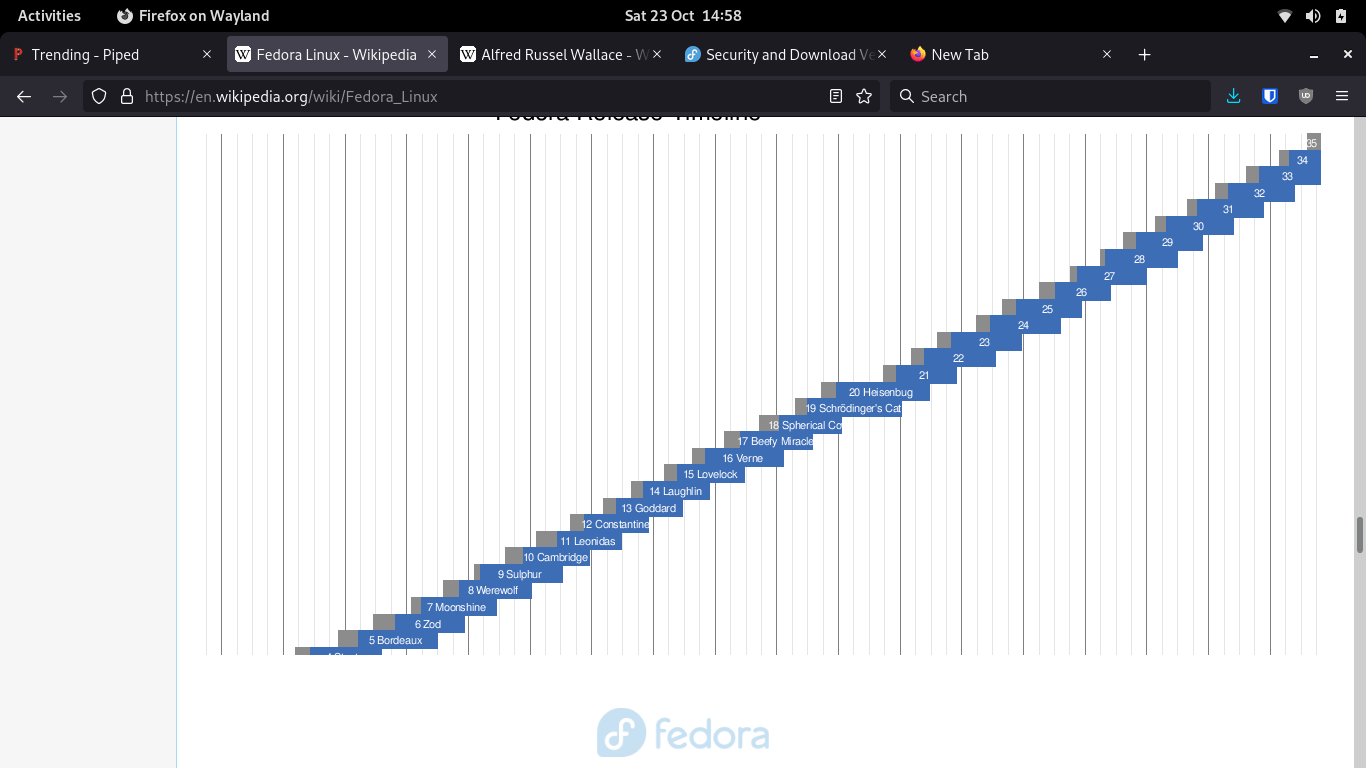
Task: Open Firefox on Wayland app menu
Action: point(193,15)
